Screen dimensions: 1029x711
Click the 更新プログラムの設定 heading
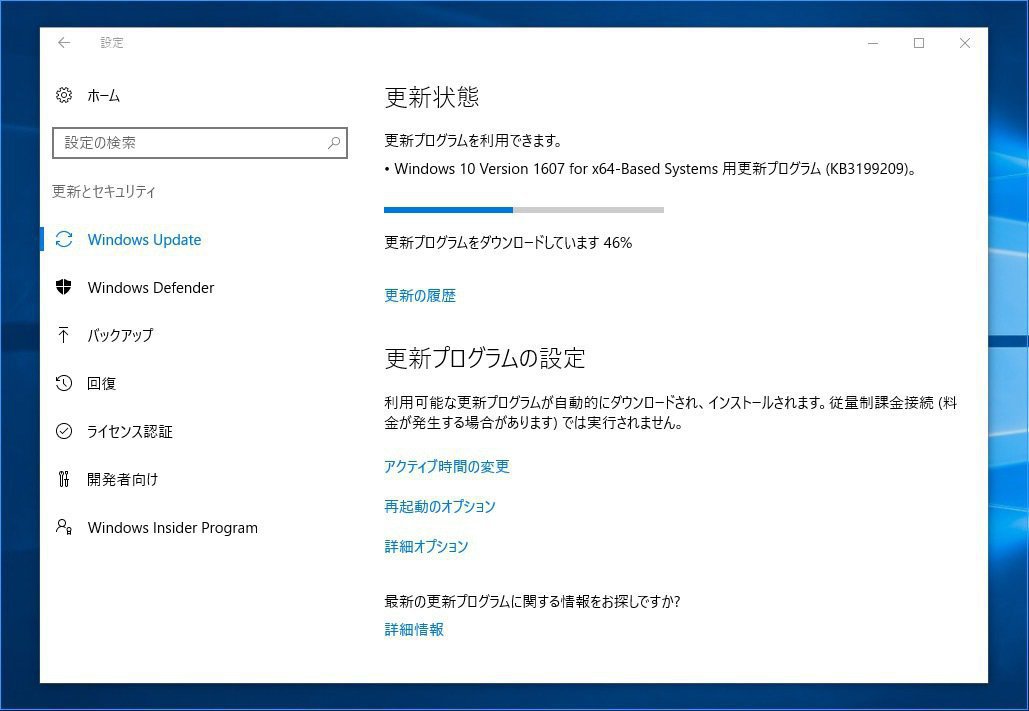(484, 358)
